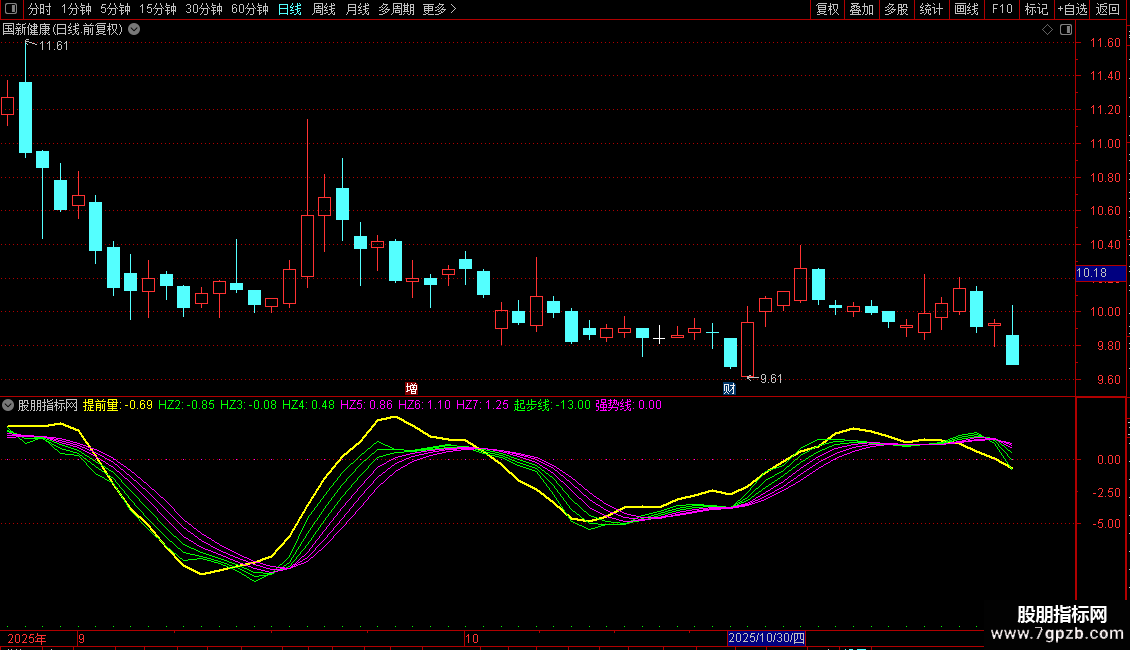The height and width of the screenshot is (650, 1130).
Task: Click the 11.61 high price label
Action: (x=53, y=46)
